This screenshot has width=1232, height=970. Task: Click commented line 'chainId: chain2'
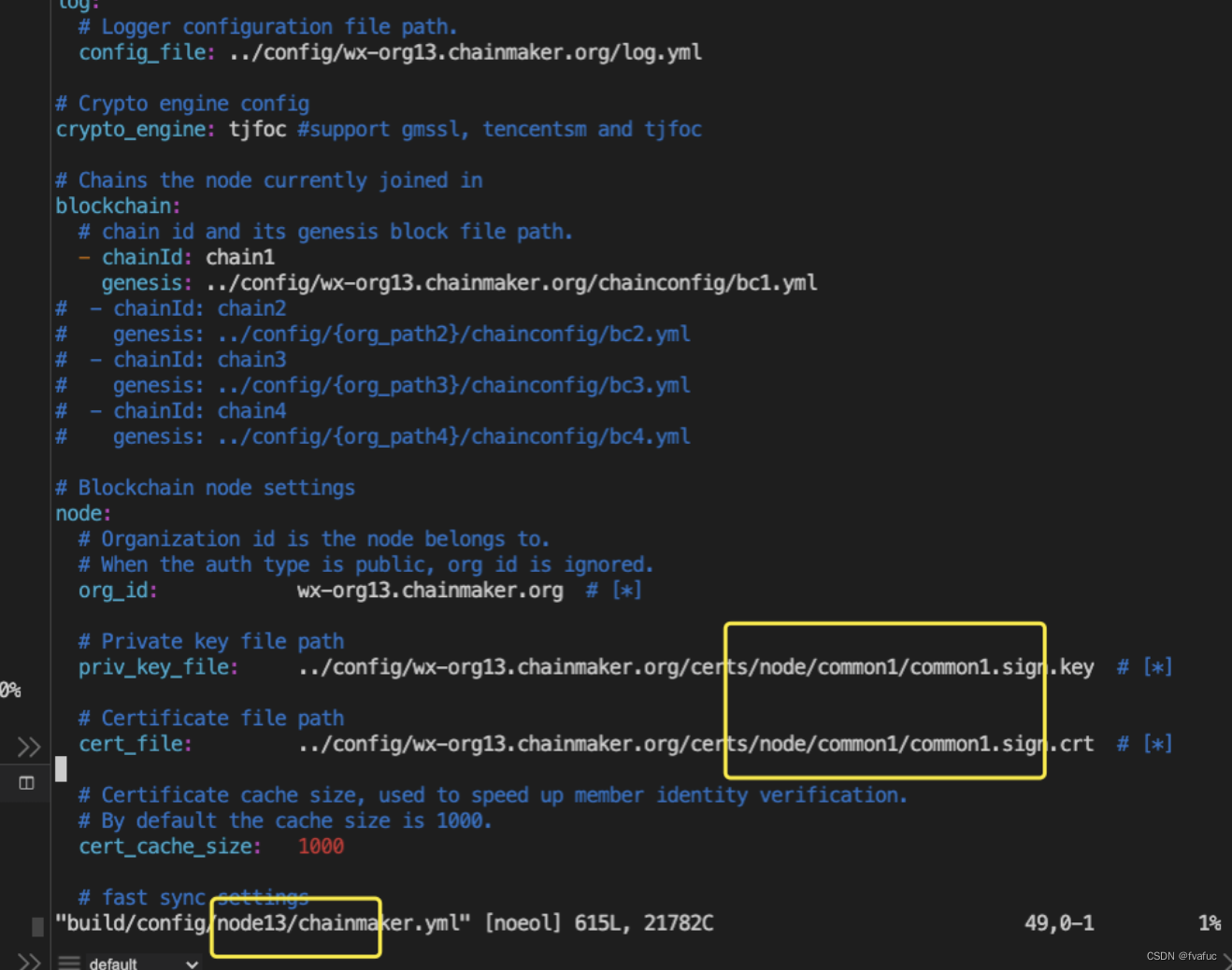pyautogui.click(x=171, y=308)
